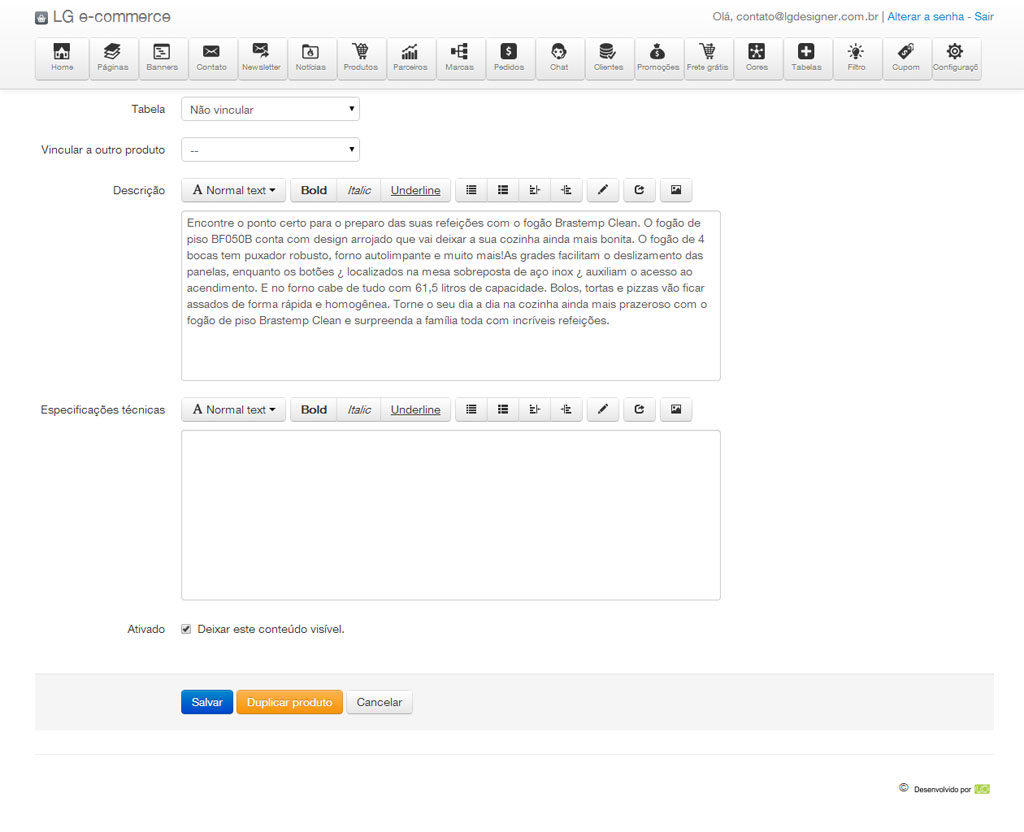
Task: Insert image in Descrição editor
Action: (676, 190)
